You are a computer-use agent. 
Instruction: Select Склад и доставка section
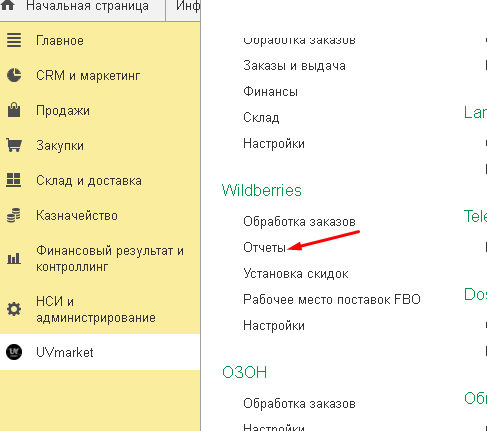[89, 180]
